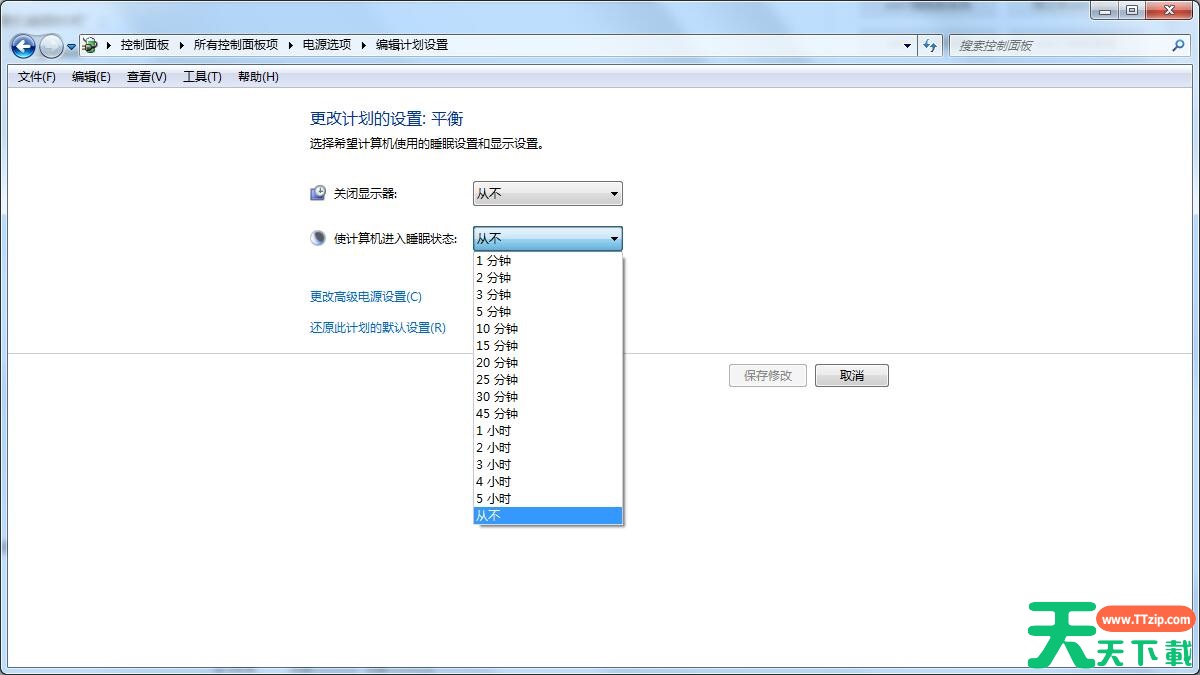Screen dimensions: 1200x675
Task: Close the window with red X
Action: (x=1169, y=10)
